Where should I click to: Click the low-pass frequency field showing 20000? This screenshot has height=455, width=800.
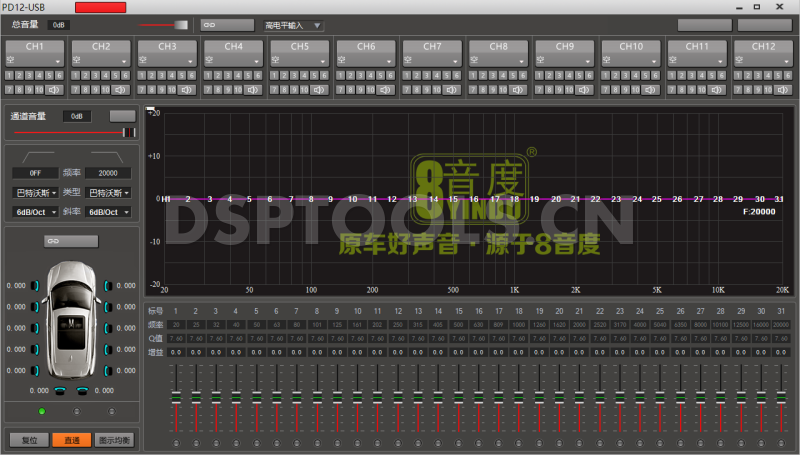pyautogui.click(x=107, y=173)
